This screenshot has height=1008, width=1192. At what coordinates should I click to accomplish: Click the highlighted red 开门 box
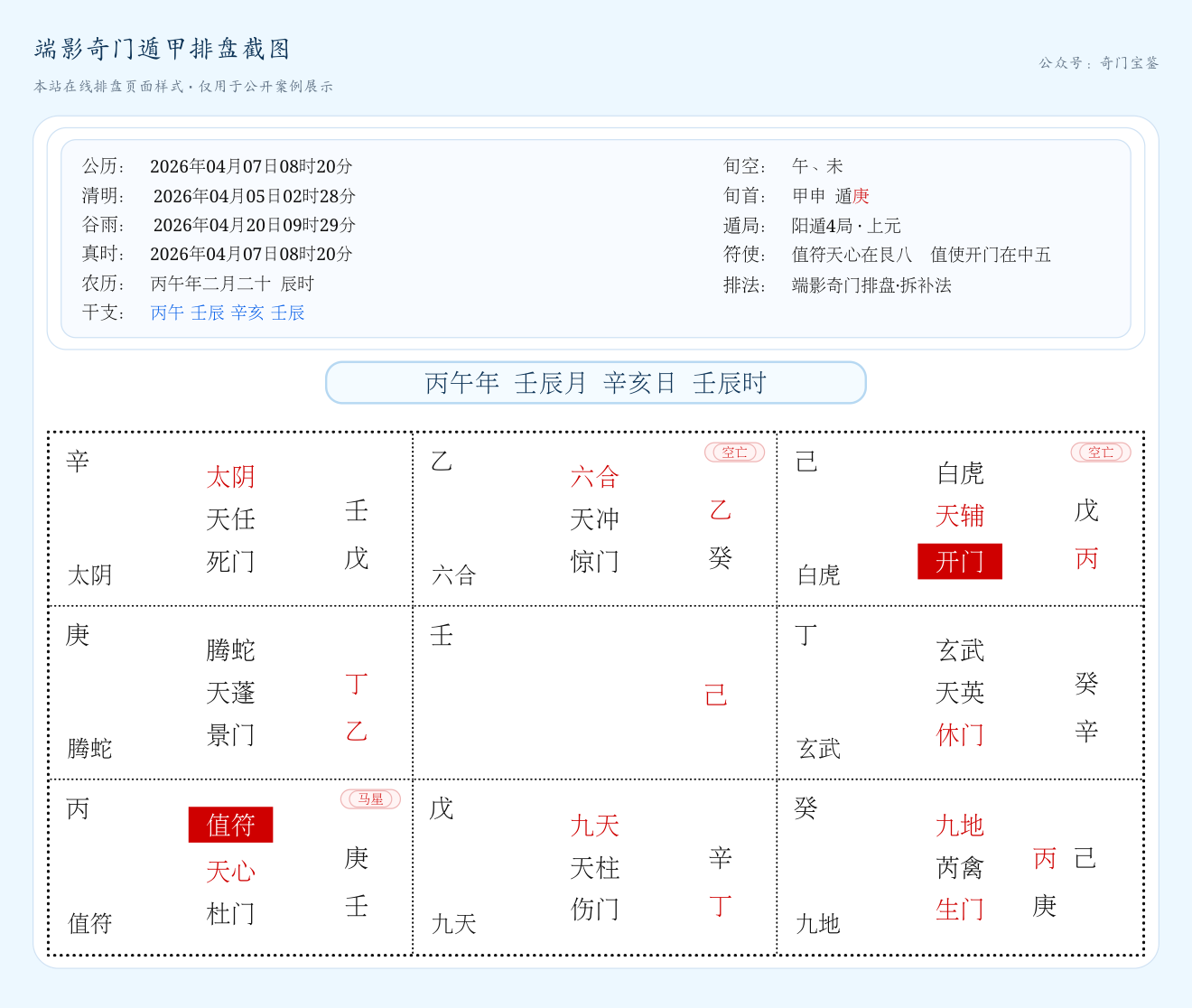click(960, 562)
